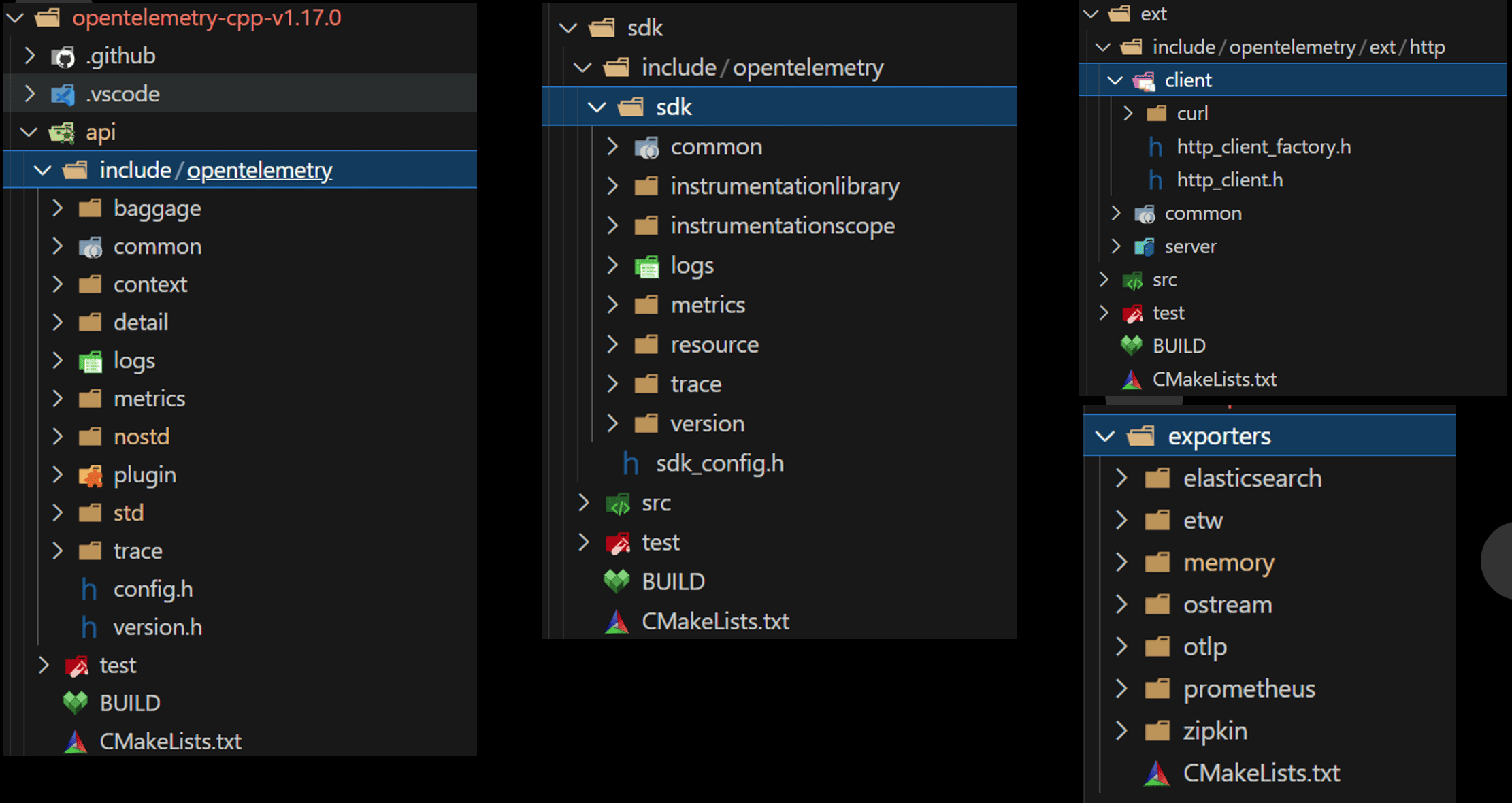Click the h icon beside version.h
Screen dimensions: 1512x803
pos(88,627)
